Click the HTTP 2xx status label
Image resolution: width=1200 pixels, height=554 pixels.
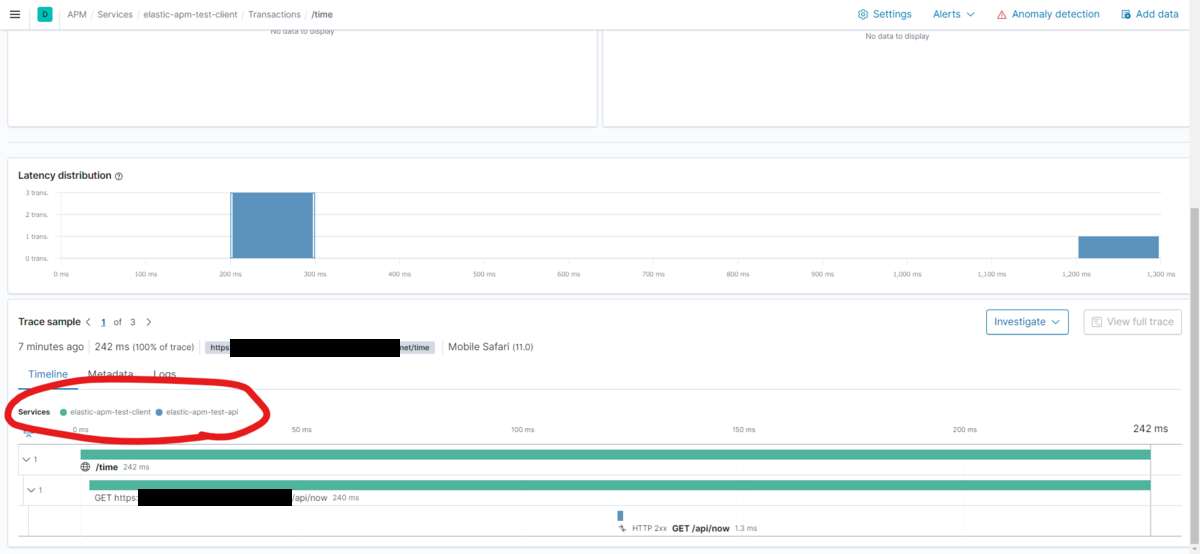point(650,528)
